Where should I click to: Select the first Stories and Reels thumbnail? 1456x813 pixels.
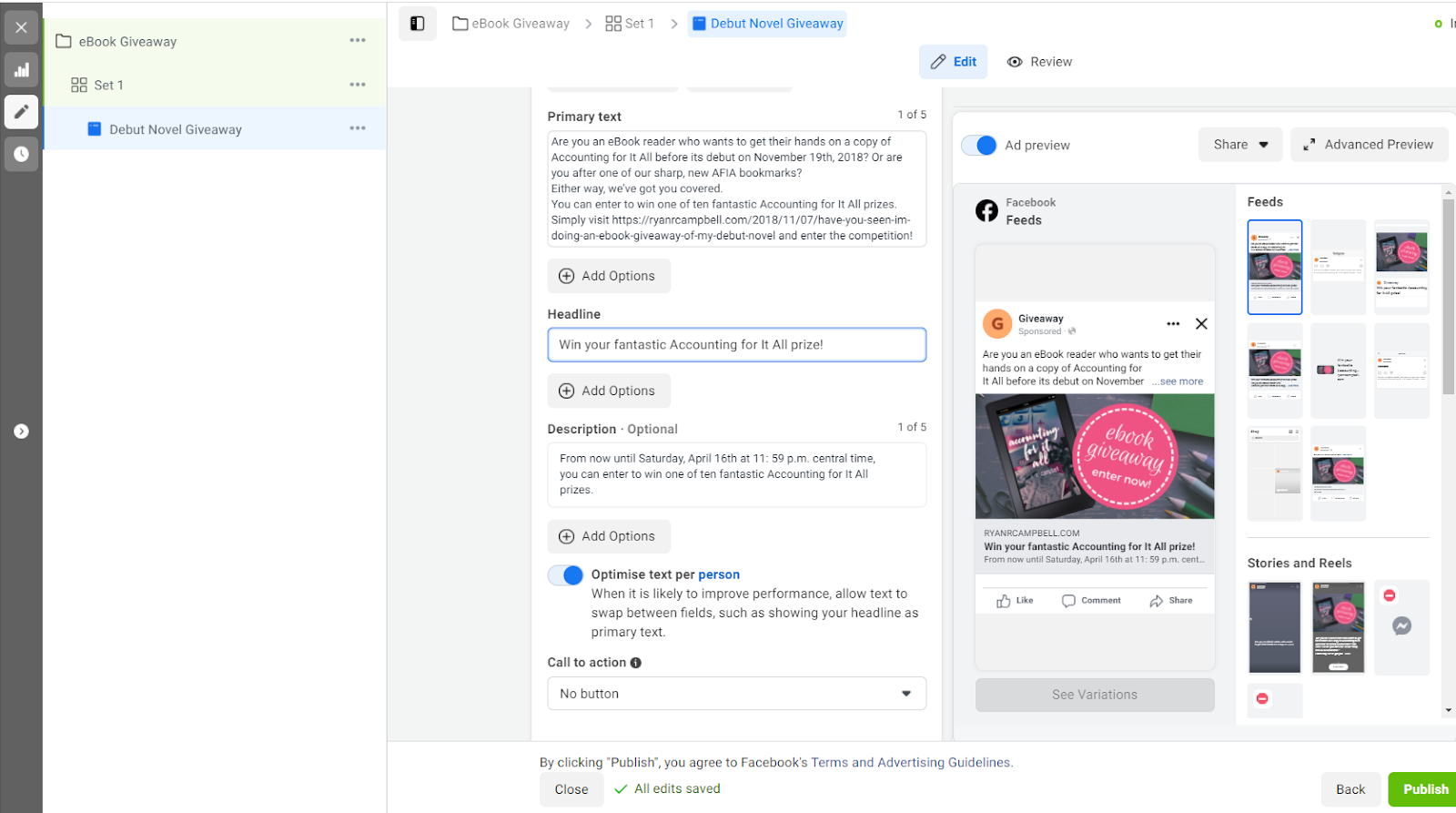pos(1275,627)
